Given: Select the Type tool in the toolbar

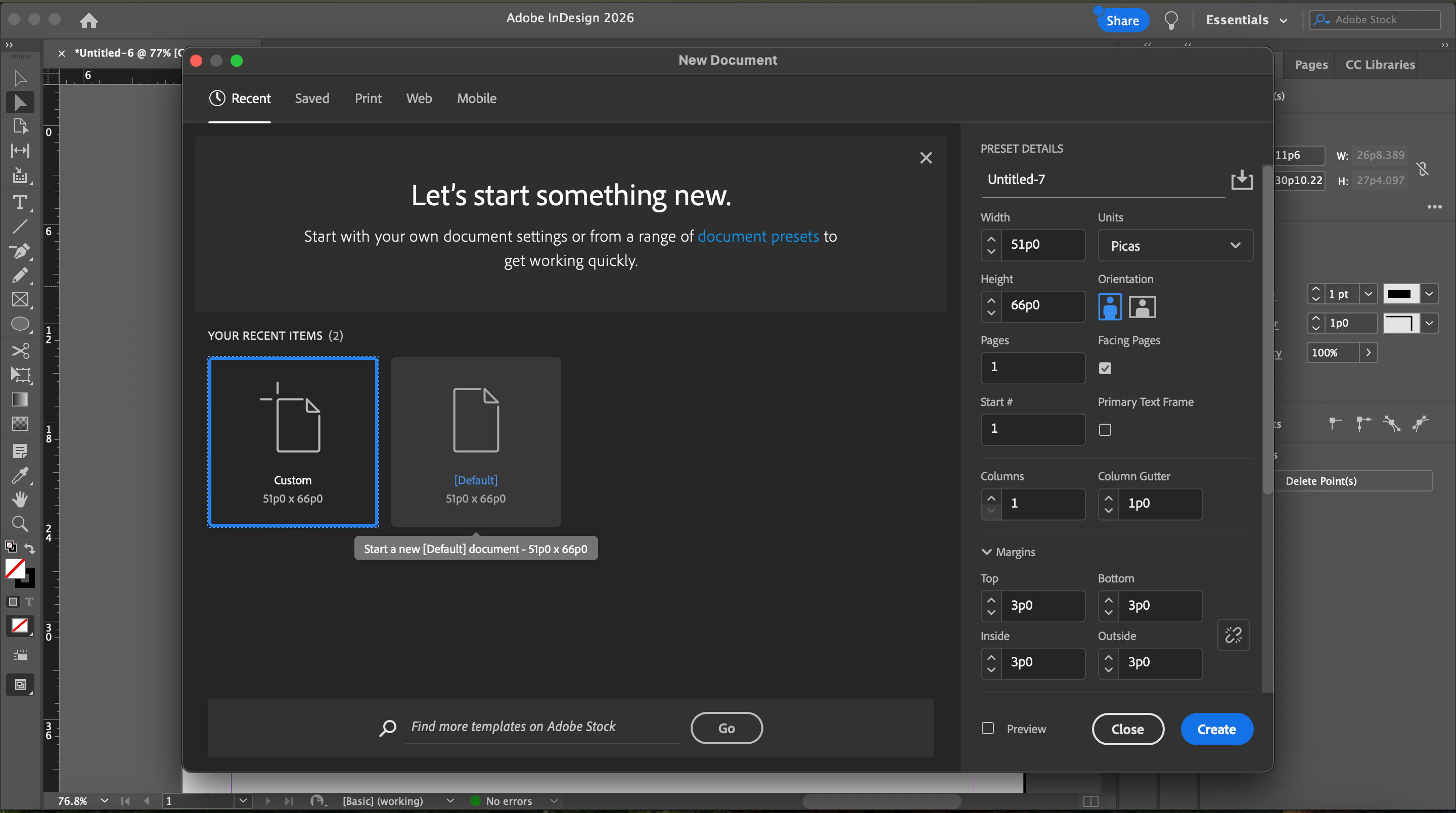Looking at the screenshot, I should click(20, 202).
